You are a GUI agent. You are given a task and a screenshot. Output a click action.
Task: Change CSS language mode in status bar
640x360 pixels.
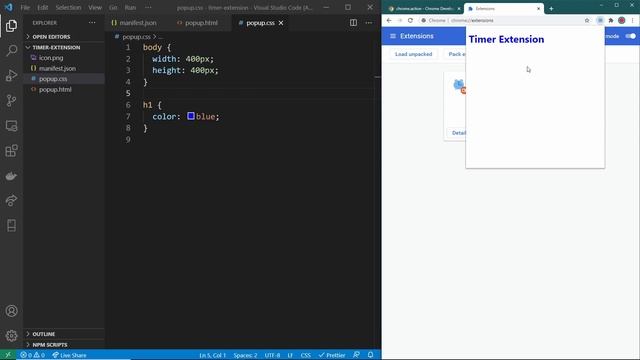(306, 355)
